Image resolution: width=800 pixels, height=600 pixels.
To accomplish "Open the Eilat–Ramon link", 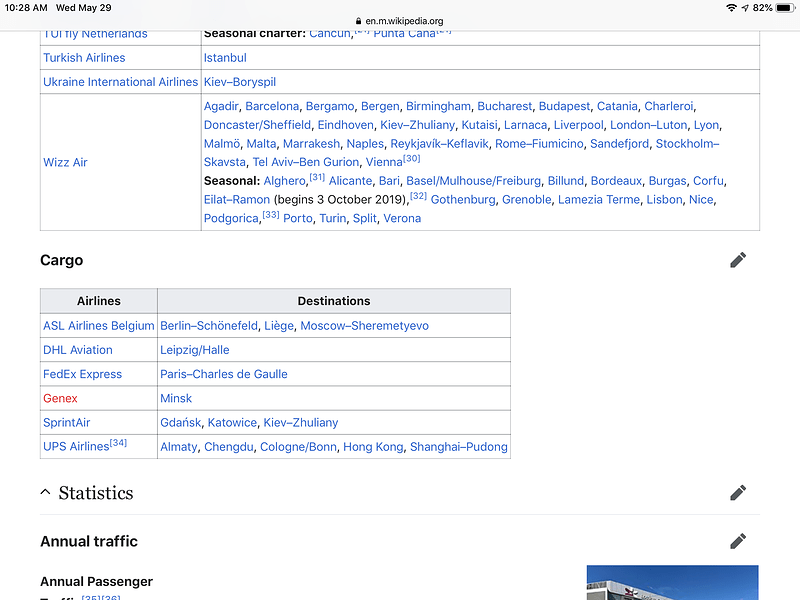I will tap(237, 199).
